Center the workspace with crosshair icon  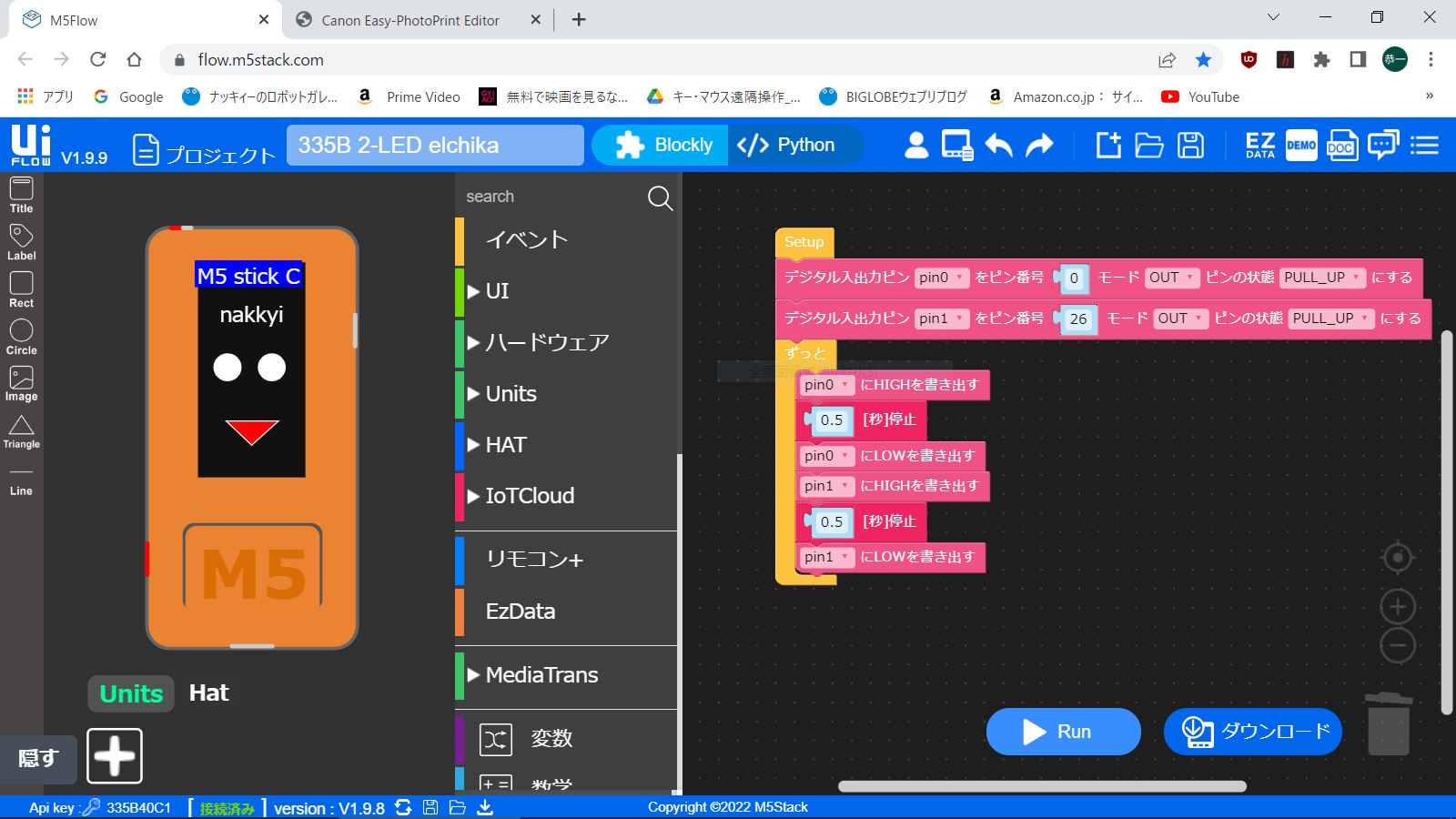[1397, 558]
